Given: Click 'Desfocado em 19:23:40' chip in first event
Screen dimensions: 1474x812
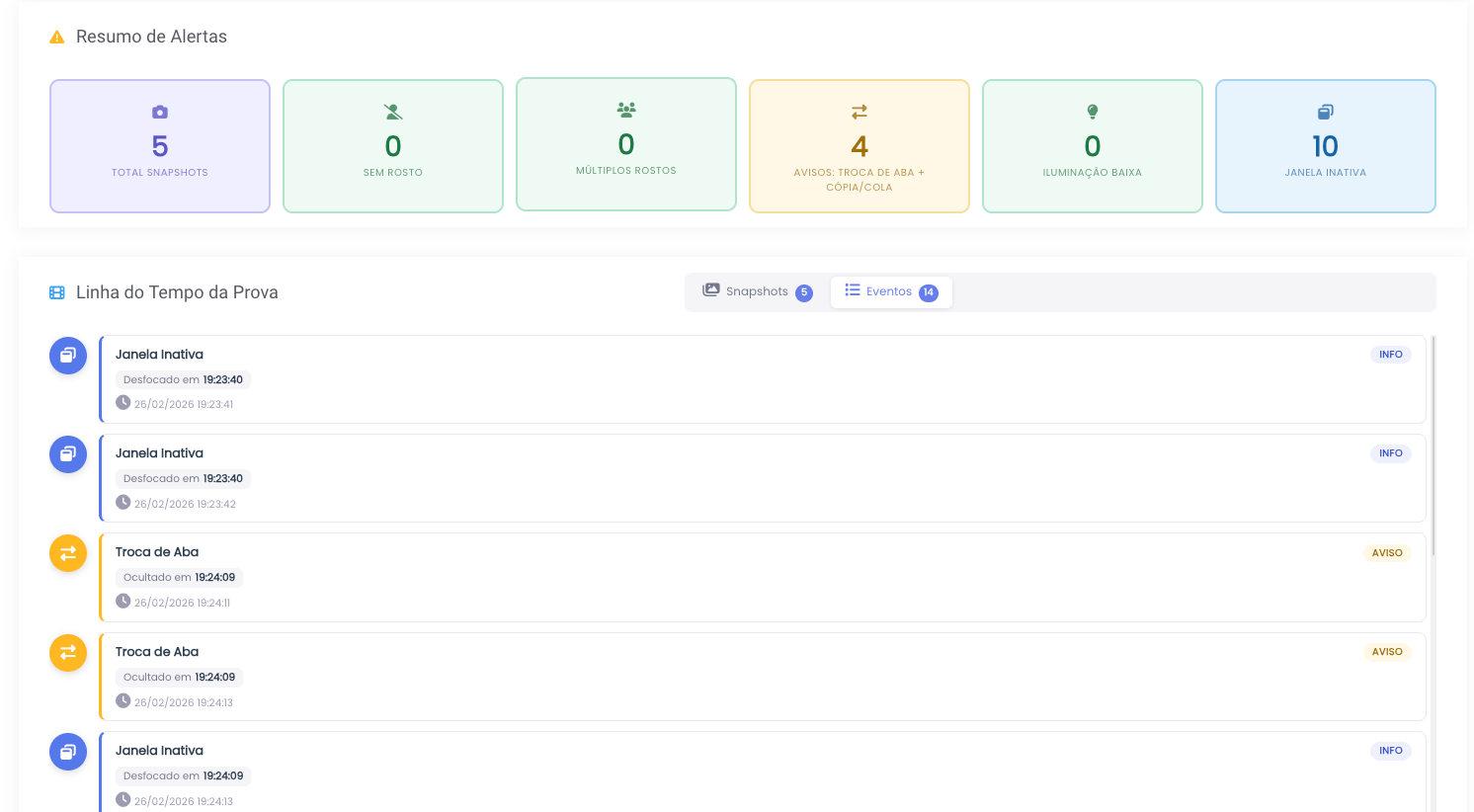Looking at the screenshot, I should (183, 379).
